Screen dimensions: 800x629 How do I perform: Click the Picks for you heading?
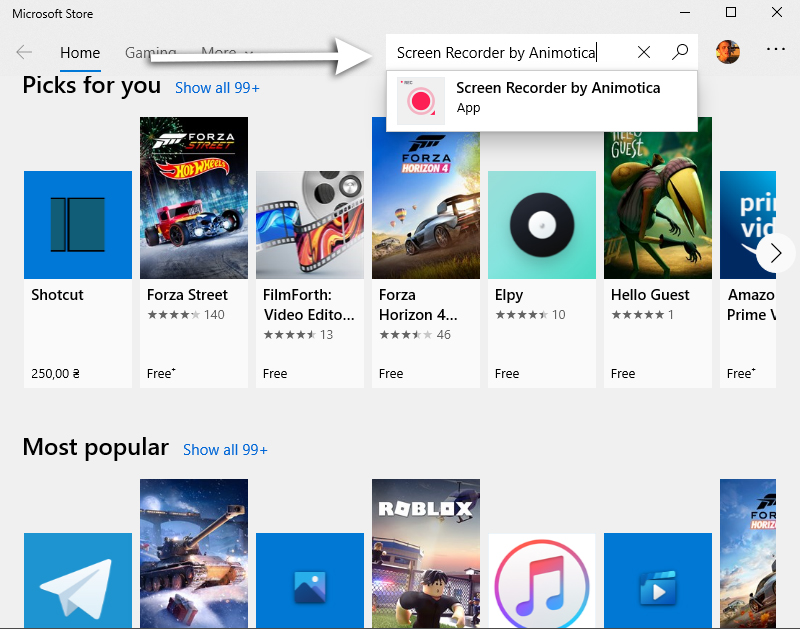[92, 85]
